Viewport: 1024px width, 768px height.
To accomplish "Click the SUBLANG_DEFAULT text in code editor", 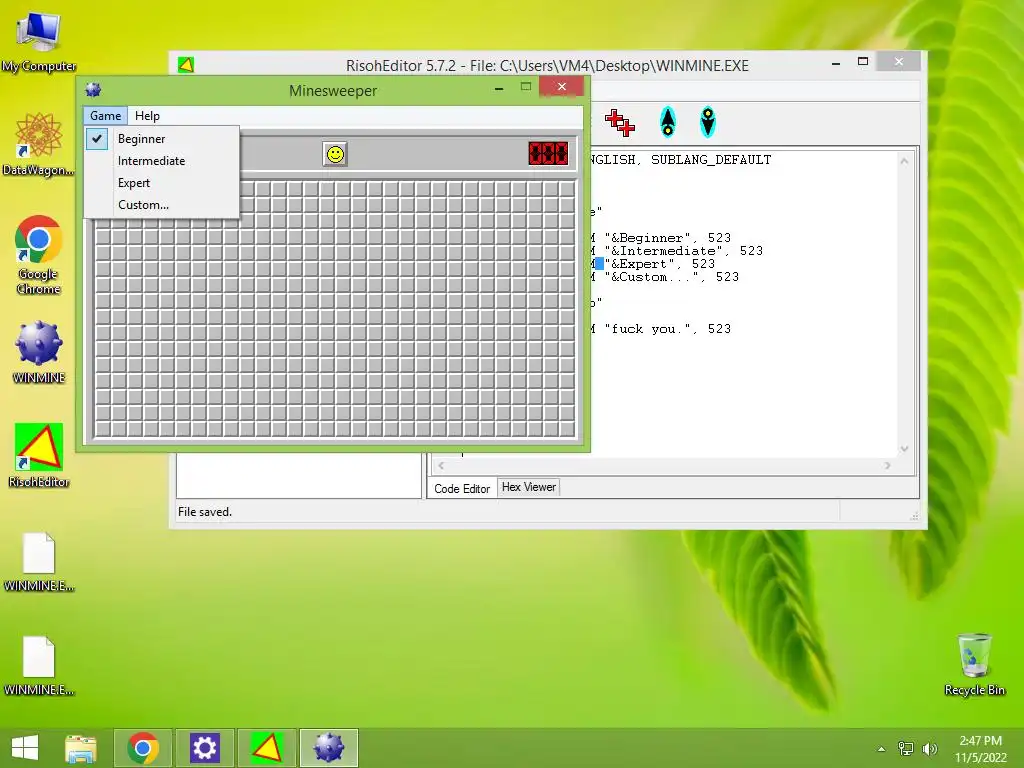I will pyautogui.click(x=711, y=160).
